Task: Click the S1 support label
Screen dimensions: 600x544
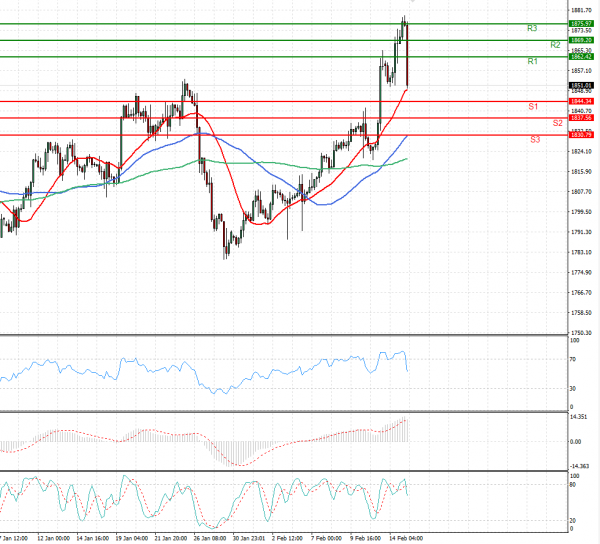Action: [x=533, y=106]
